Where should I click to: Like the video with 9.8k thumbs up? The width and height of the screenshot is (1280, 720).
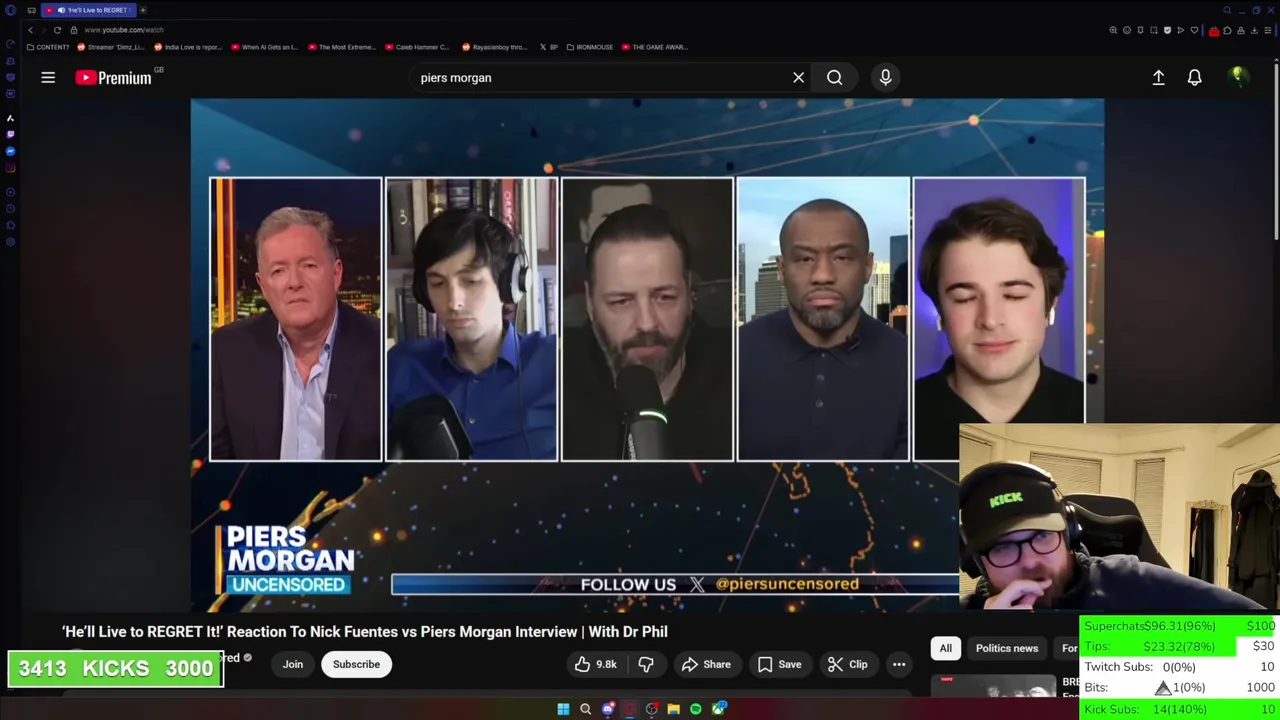[595, 664]
